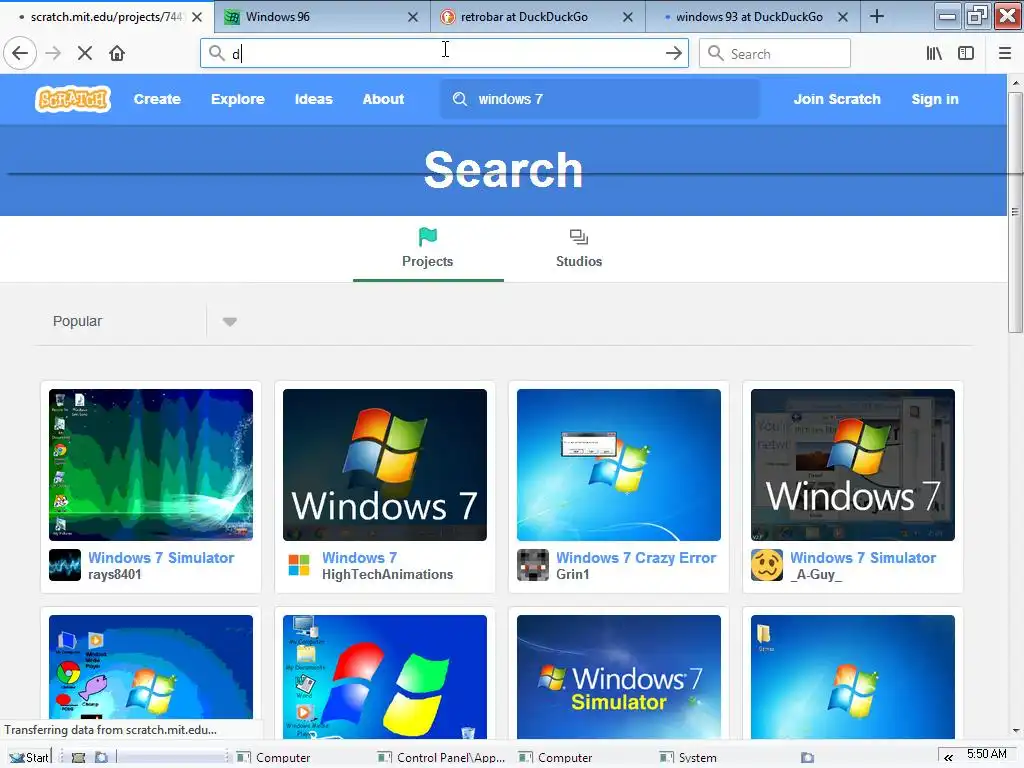1024x768 pixels.
Task: Open the HighTechAnimations Windows 7 thumbnail
Action: click(385, 465)
